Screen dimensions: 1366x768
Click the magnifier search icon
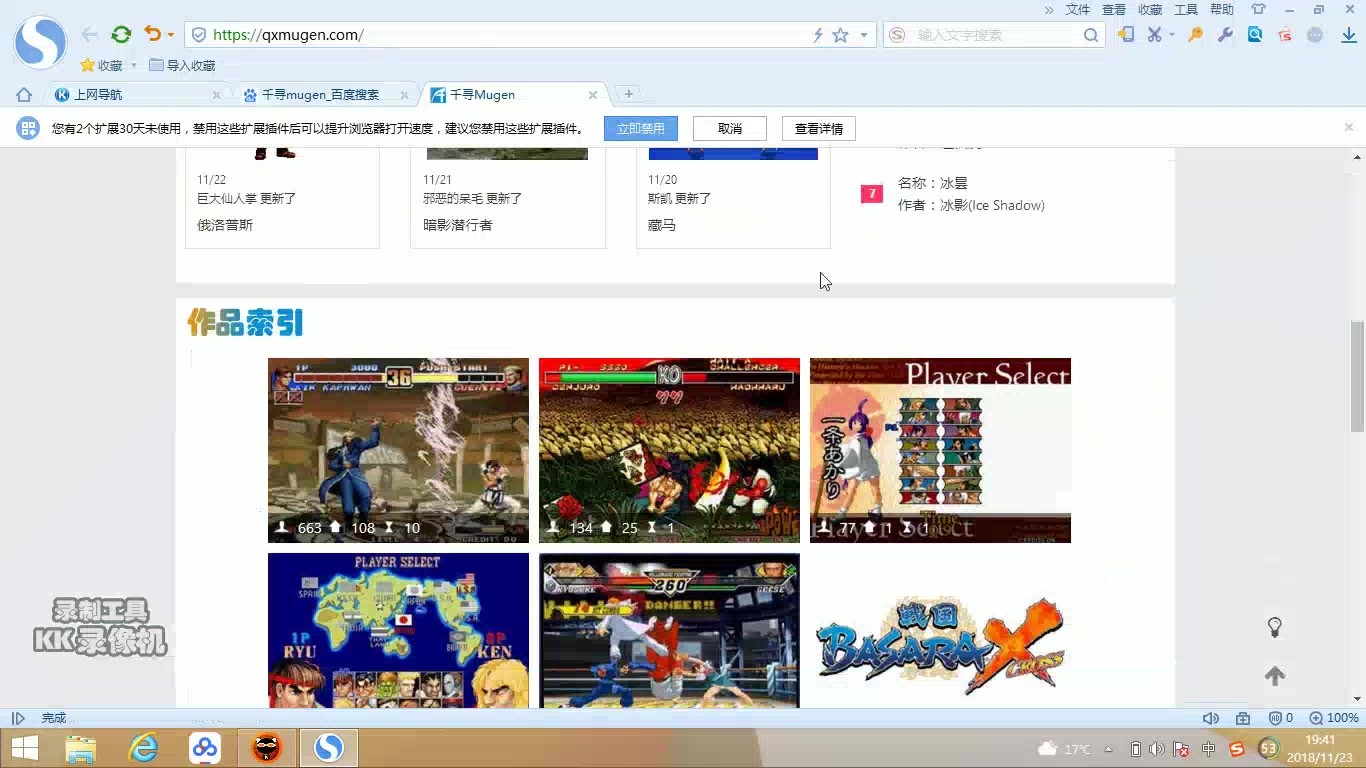1091,35
